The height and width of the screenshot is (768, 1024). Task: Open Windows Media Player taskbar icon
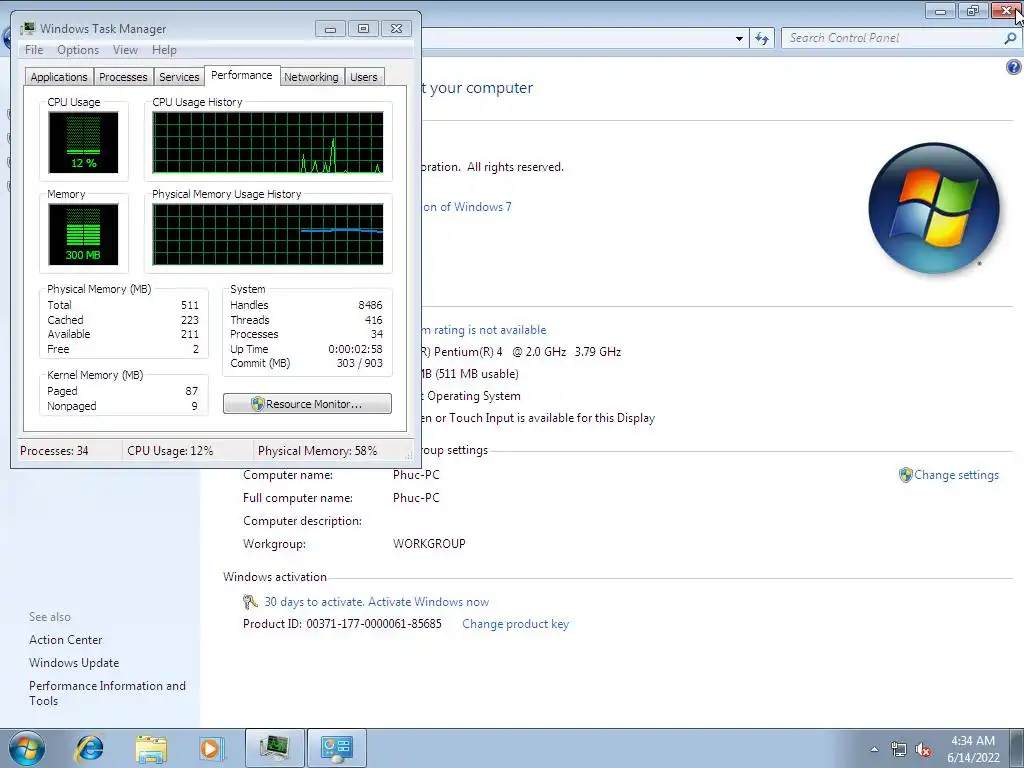point(212,748)
